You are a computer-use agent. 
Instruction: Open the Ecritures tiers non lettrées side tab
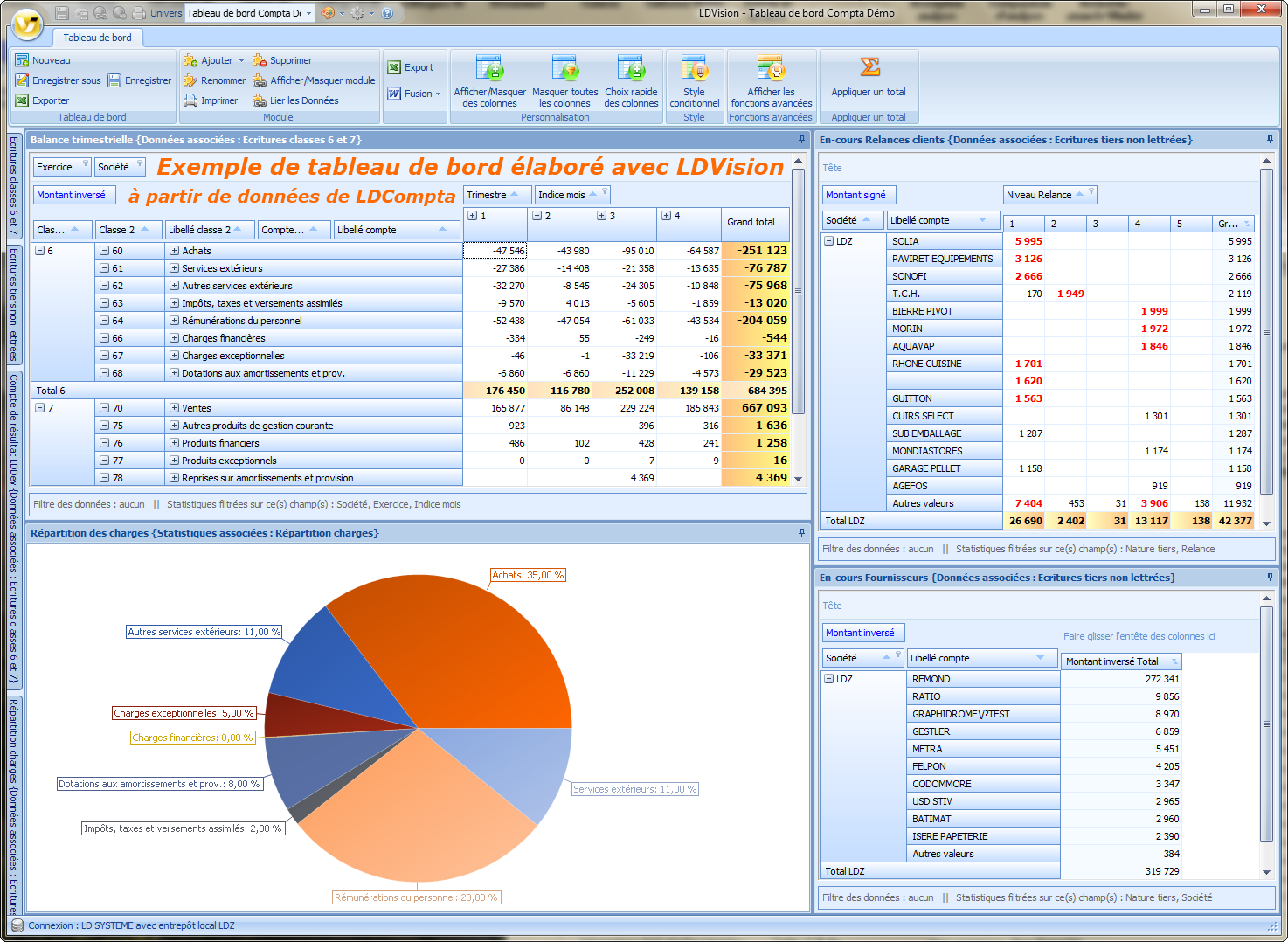coord(14,304)
